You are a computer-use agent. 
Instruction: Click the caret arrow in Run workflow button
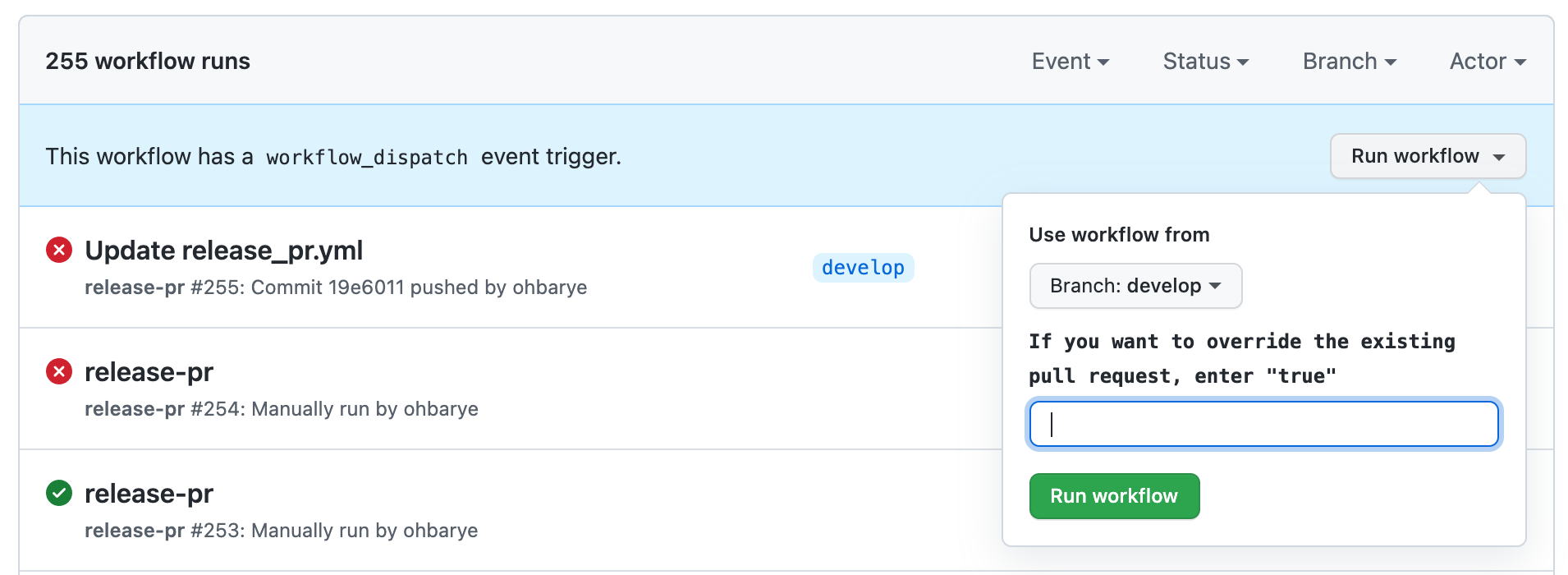click(1499, 157)
